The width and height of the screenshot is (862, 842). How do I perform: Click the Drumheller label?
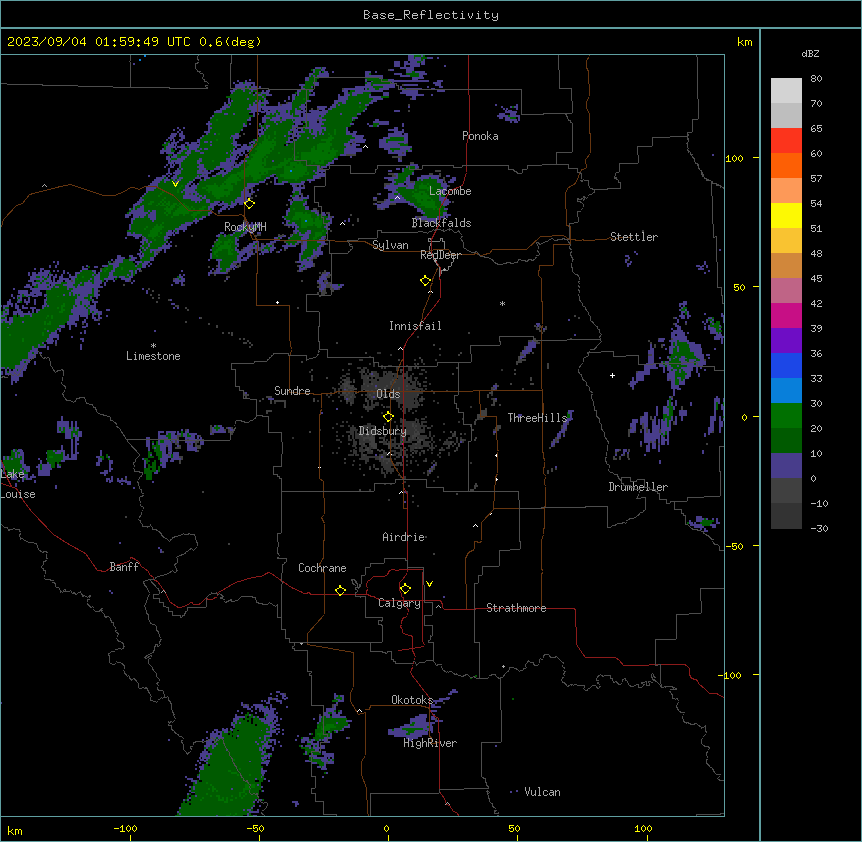coord(638,487)
